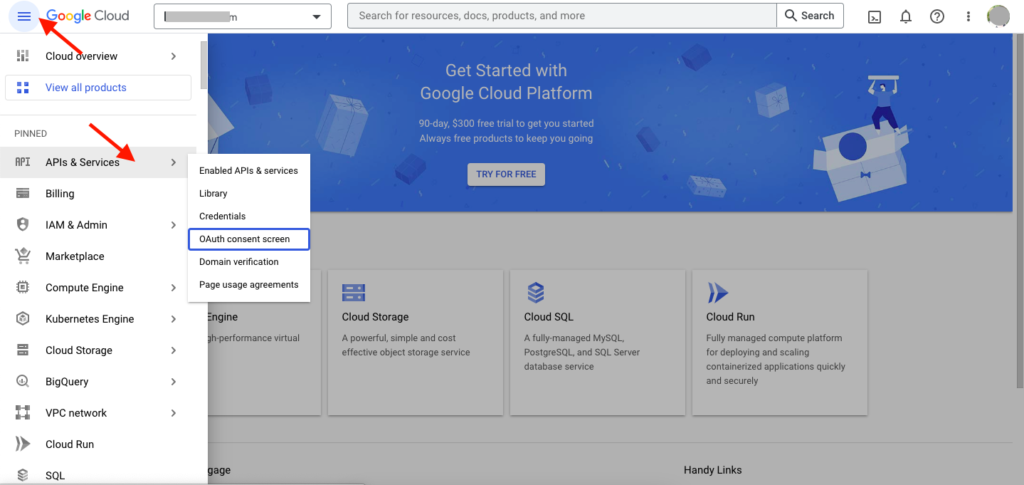Click the hamburger navigation menu icon
Image resolution: width=1024 pixels, height=485 pixels.
click(24, 16)
